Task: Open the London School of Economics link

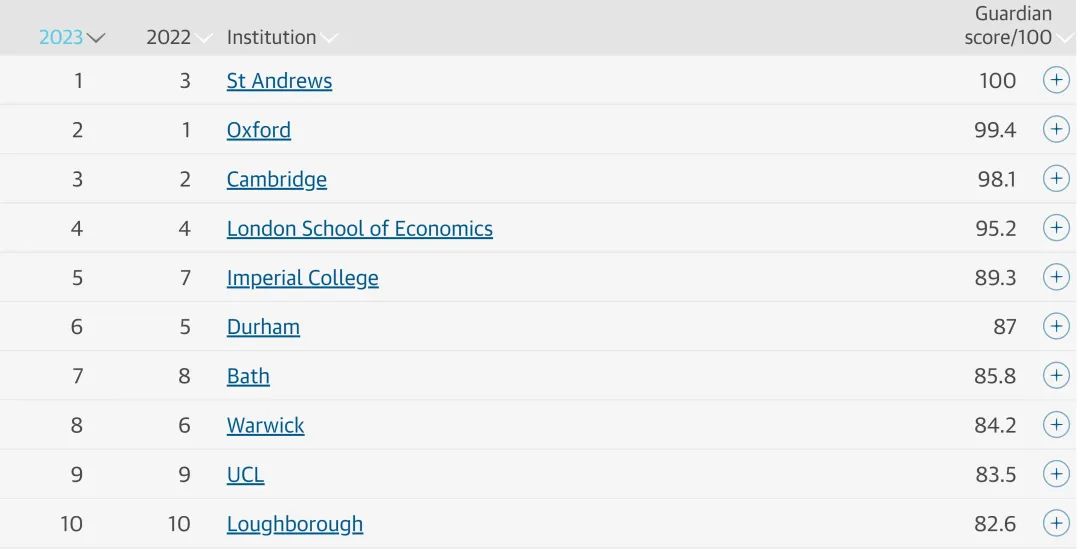Action: (x=360, y=229)
